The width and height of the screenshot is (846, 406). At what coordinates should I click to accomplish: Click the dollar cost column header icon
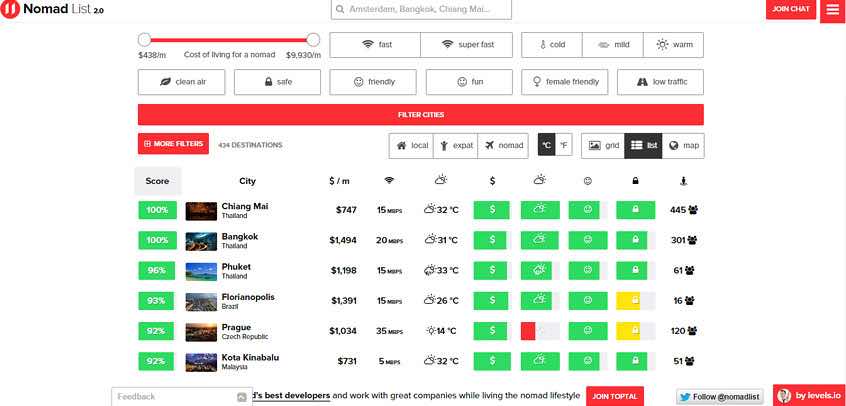pyautogui.click(x=491, y=181)
